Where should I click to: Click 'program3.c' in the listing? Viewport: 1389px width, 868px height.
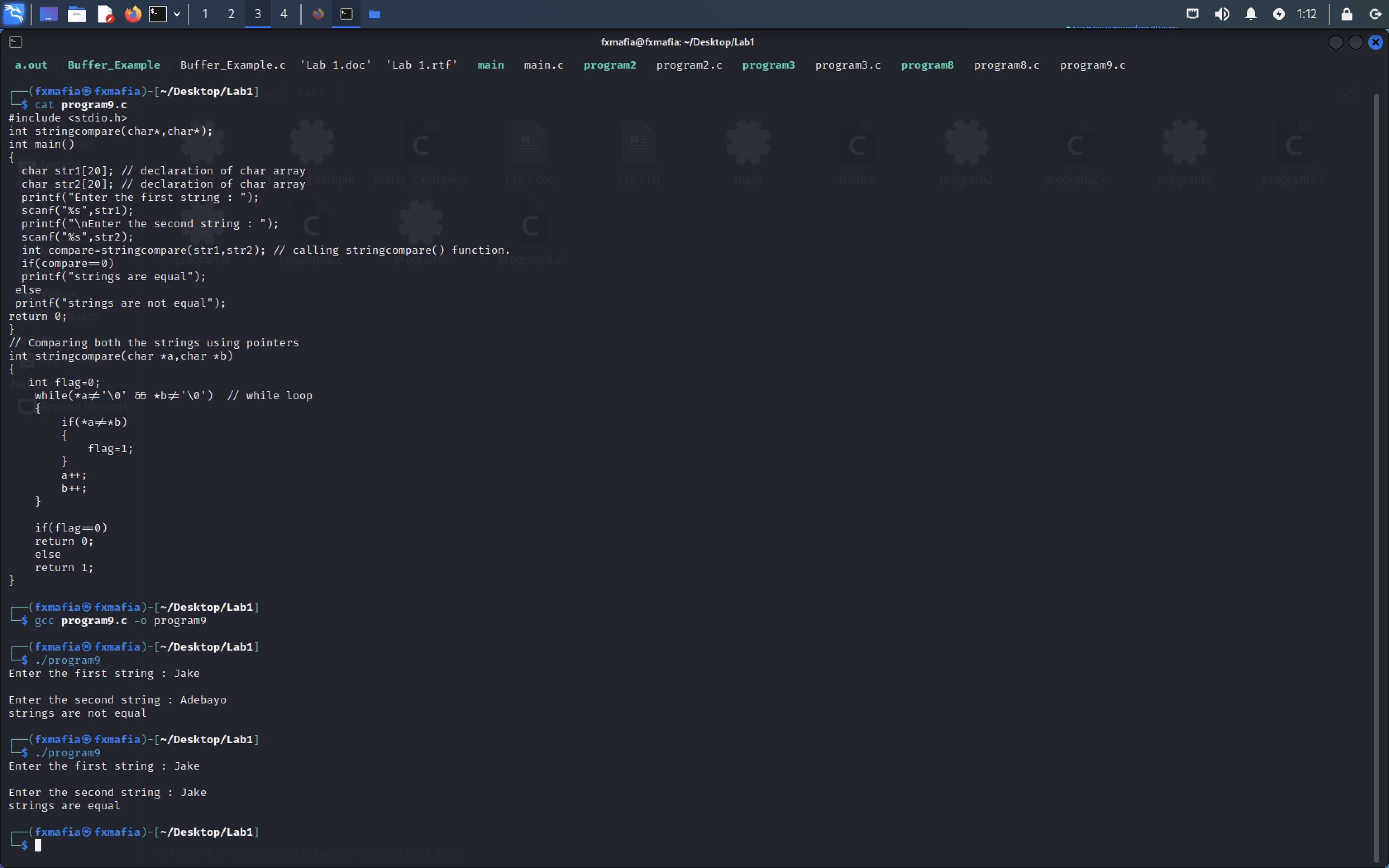pyautogui.click(x=848, y=65)
